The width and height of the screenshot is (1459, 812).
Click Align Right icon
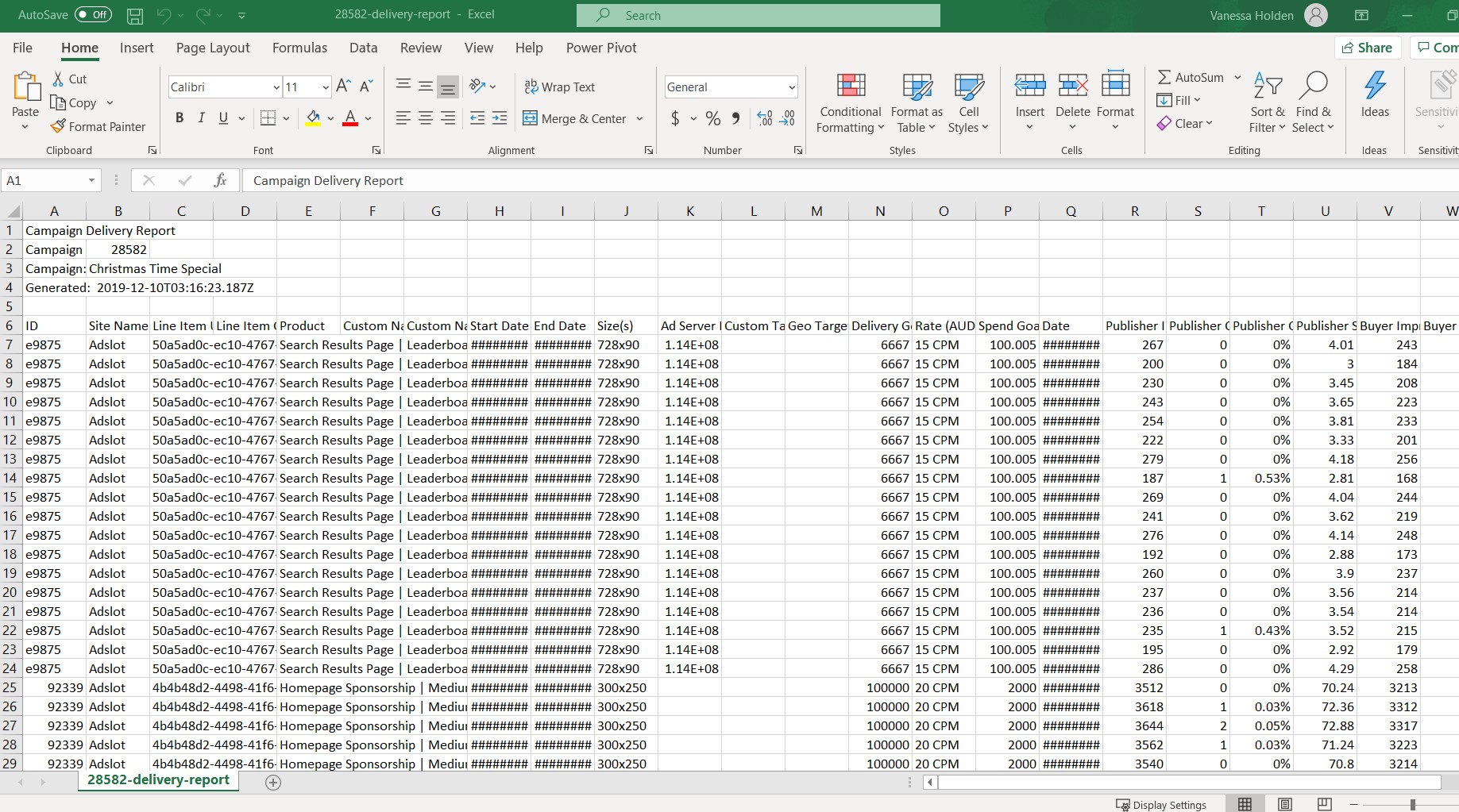448,118
